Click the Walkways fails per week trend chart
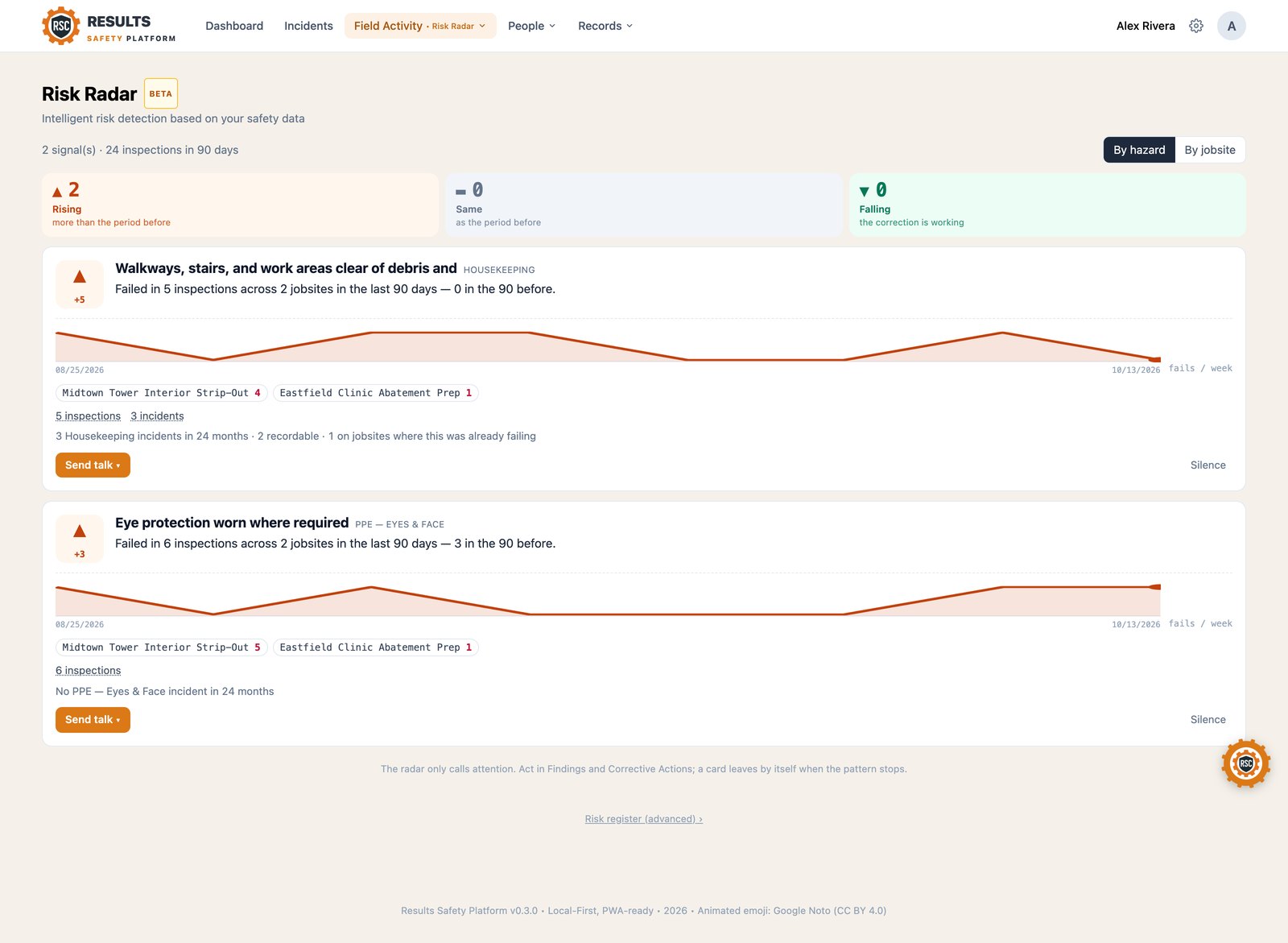This screenshot has width=1288, height=943. tap(608, 346)
